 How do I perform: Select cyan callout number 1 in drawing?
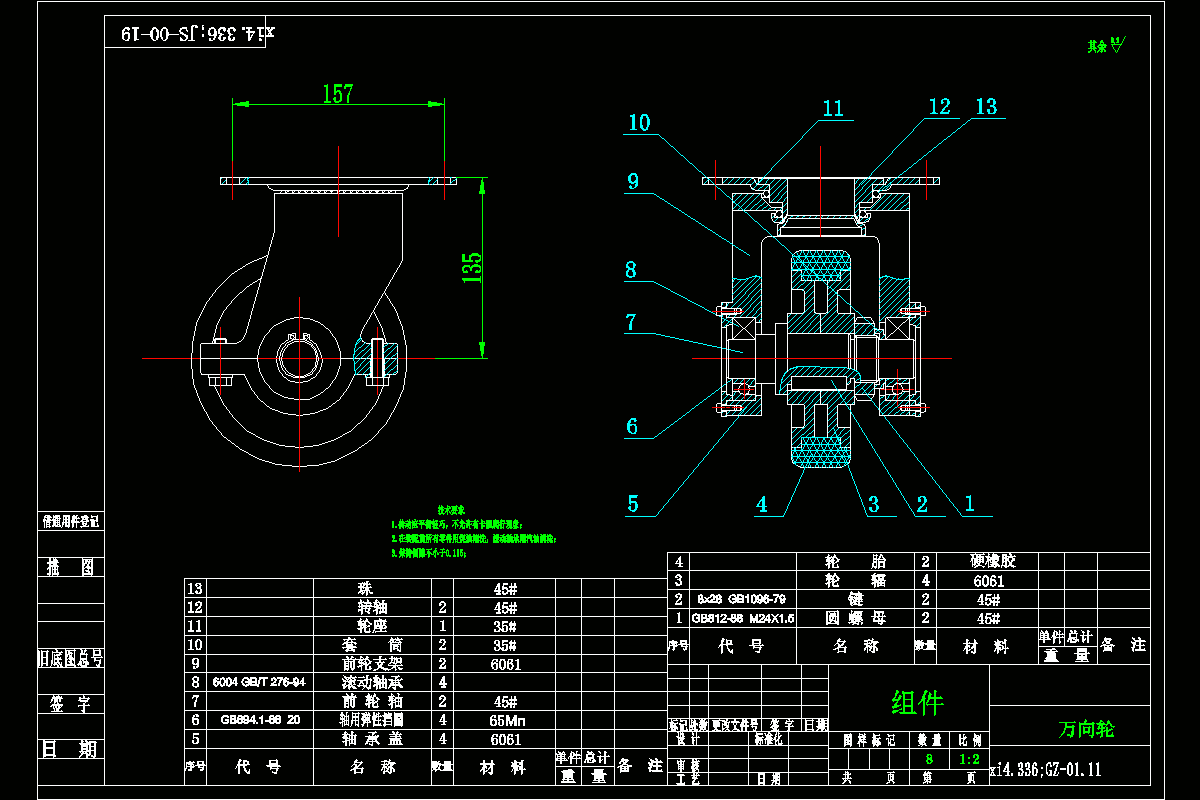pyautogui.click(x=969, y=504)
